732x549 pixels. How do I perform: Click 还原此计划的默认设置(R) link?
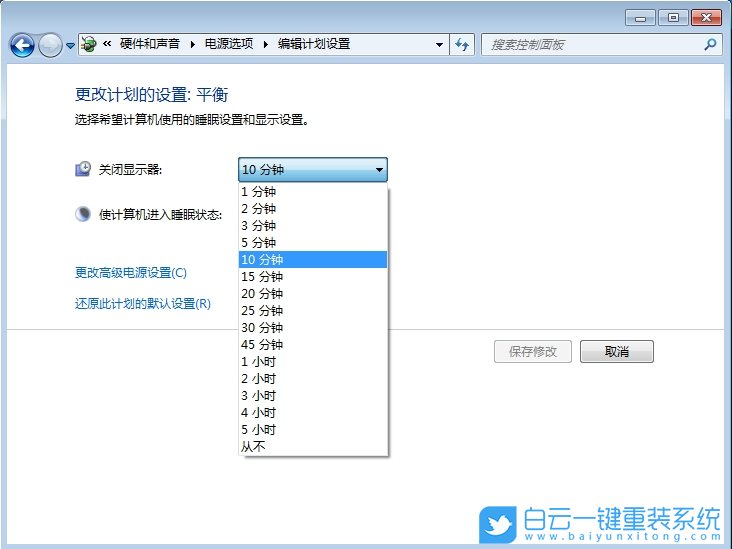point(143,304)
